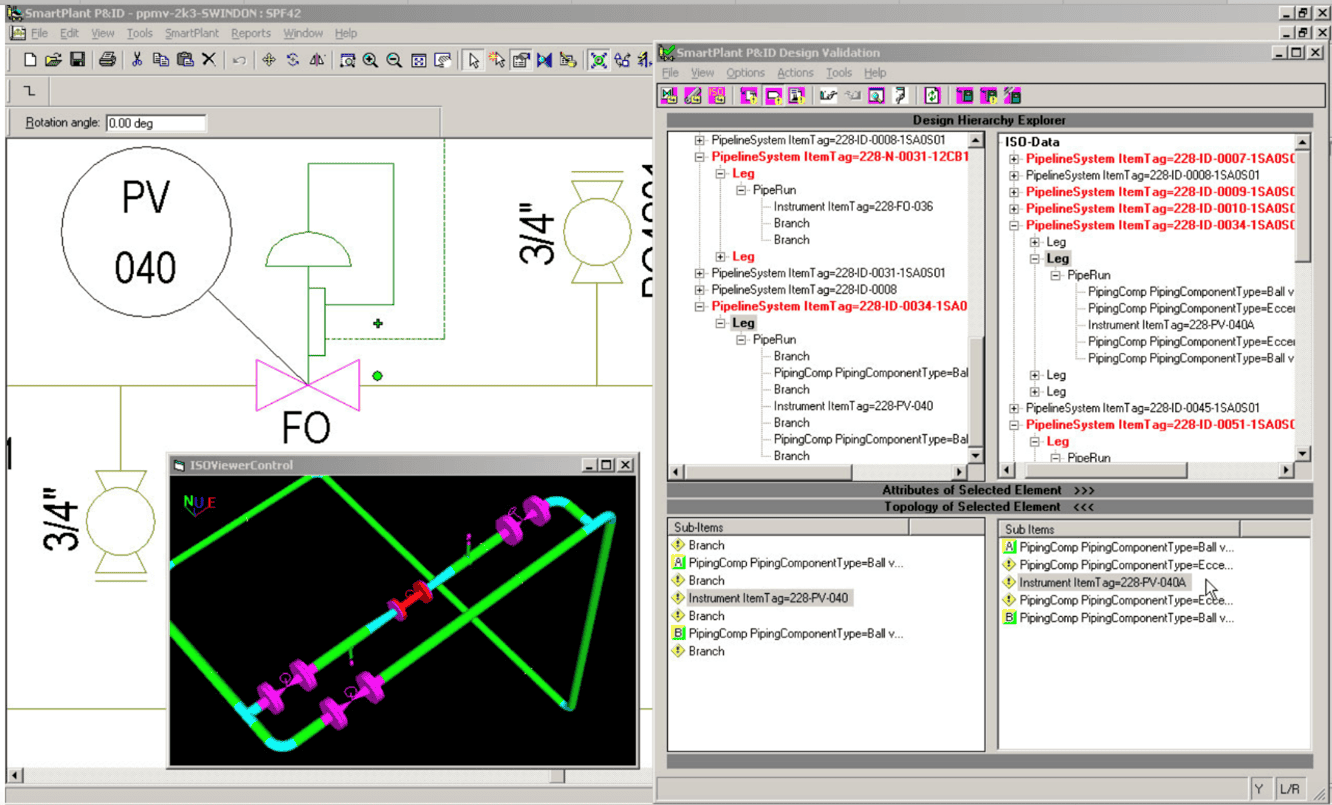Select Instrument ItemTag=228-PV-040A in Sub Items
This screenshot has height=805, width=1332.
click(1105, 583)
